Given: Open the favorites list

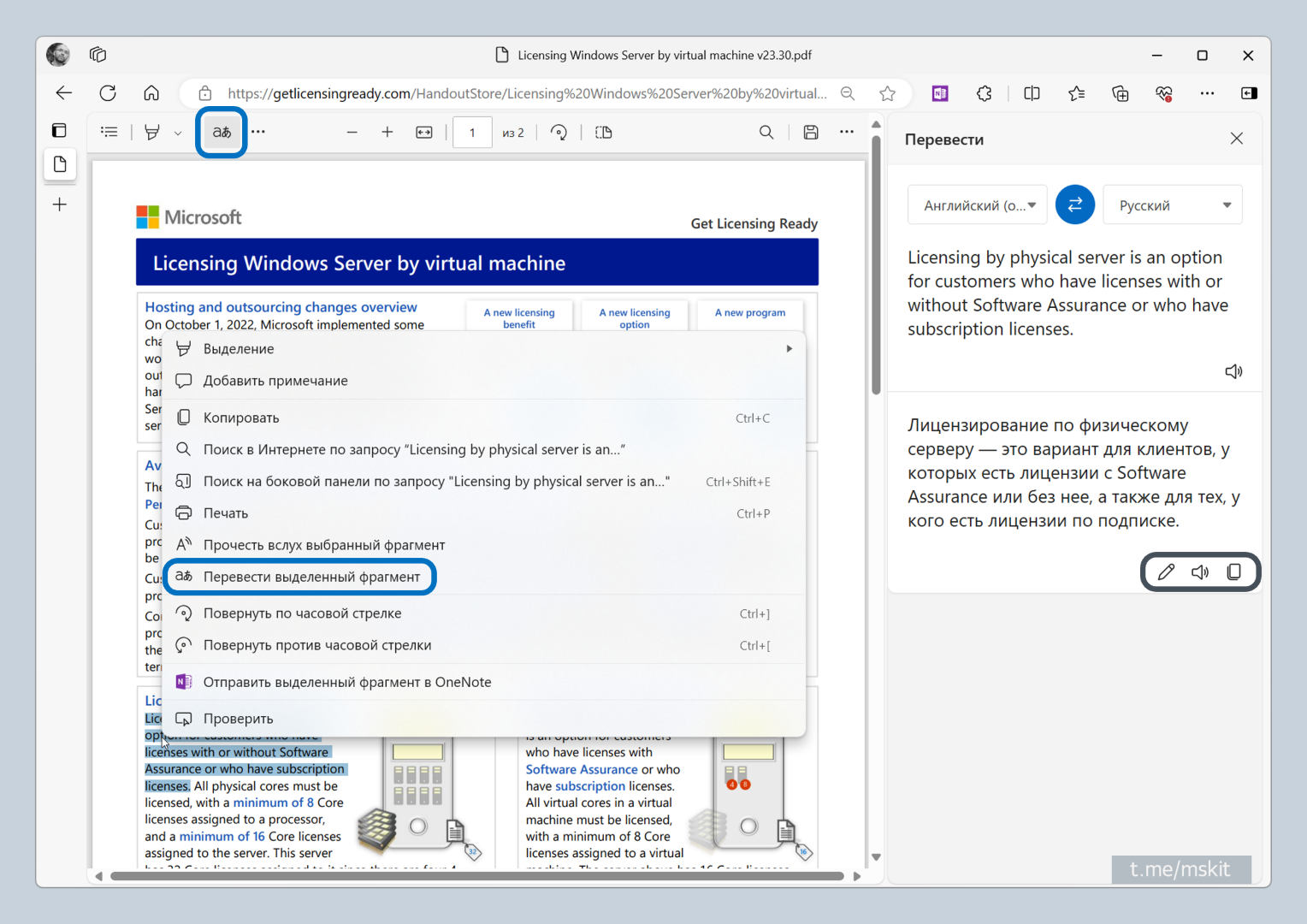Looking at the screenshot, I should click(1077, 93).
